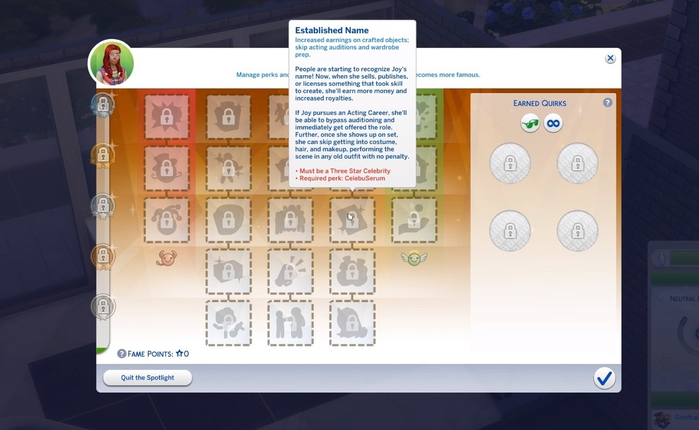Select the locked jester hat perk
The height and width of the screenshot is (430, 699).
click(167, 220)
